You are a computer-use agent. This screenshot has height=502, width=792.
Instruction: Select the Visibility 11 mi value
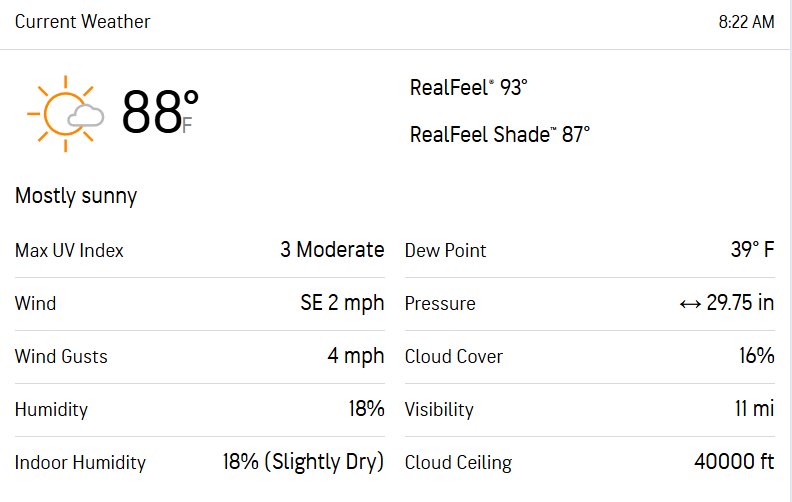click(755, 409)
